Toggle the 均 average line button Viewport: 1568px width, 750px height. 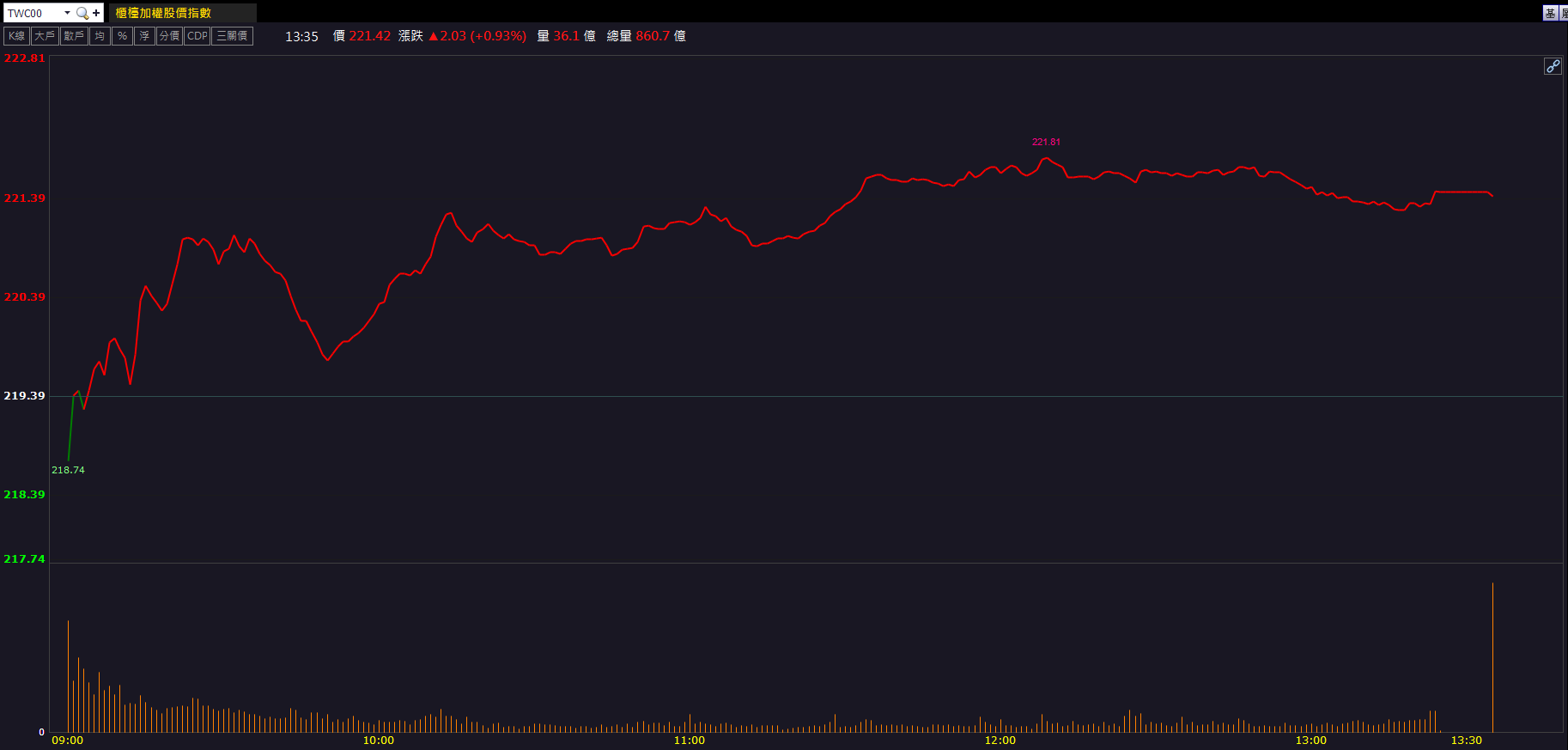(100, 36)
